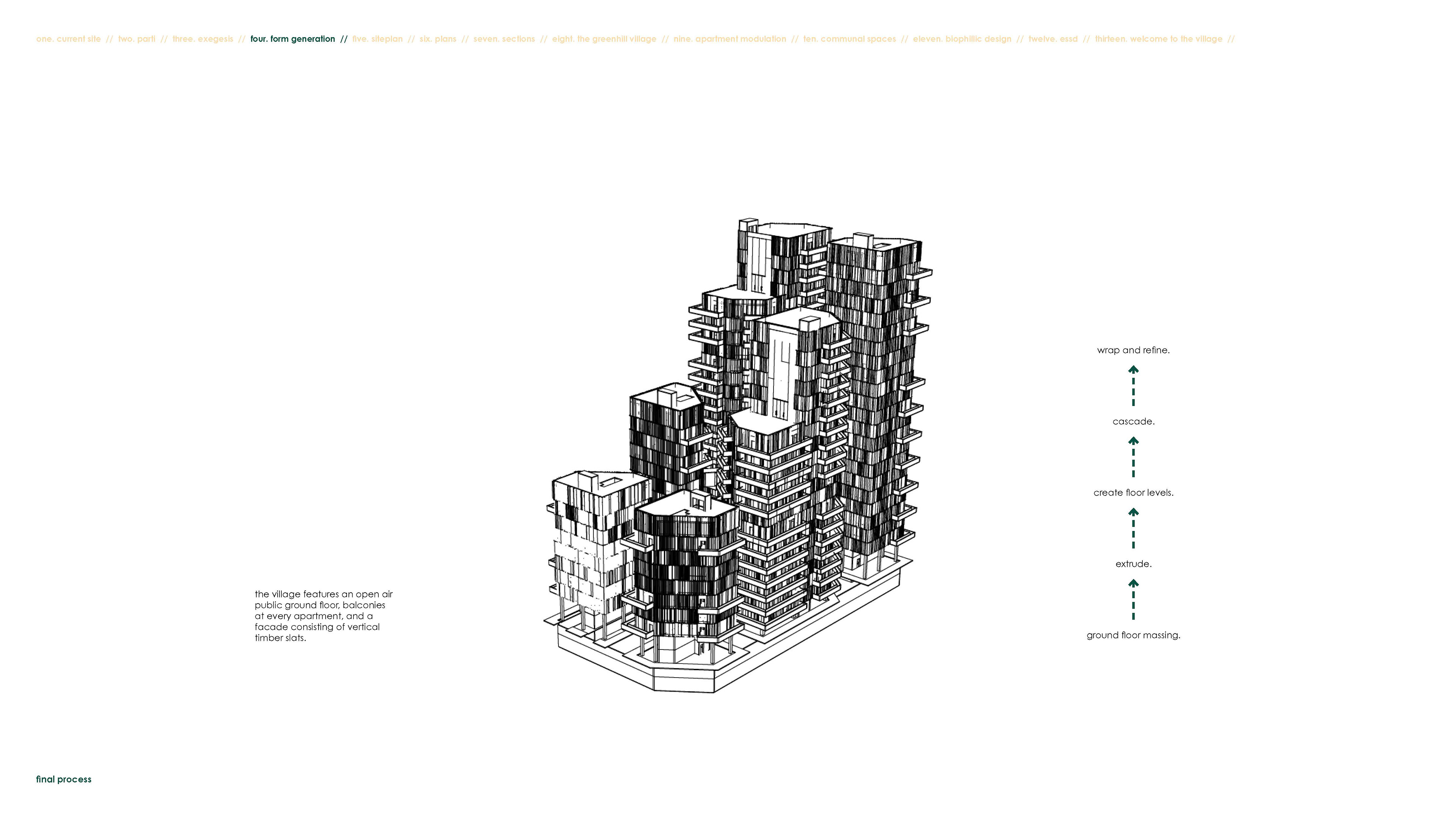Open 'one. current site' section
This screenshot has width=1456, height=819.
pyautogui.click(x=68, y=39)
